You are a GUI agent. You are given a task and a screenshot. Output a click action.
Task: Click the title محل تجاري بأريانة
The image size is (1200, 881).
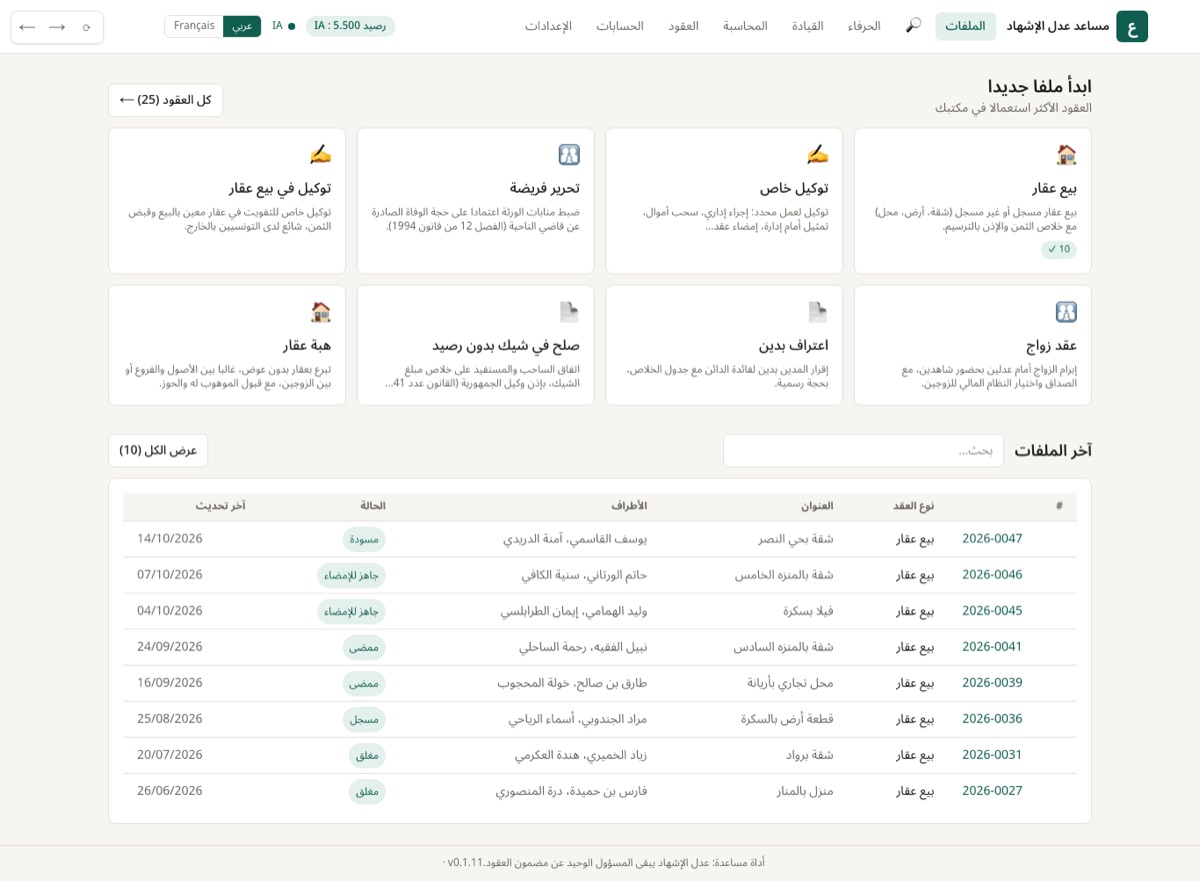pos(790,682)
